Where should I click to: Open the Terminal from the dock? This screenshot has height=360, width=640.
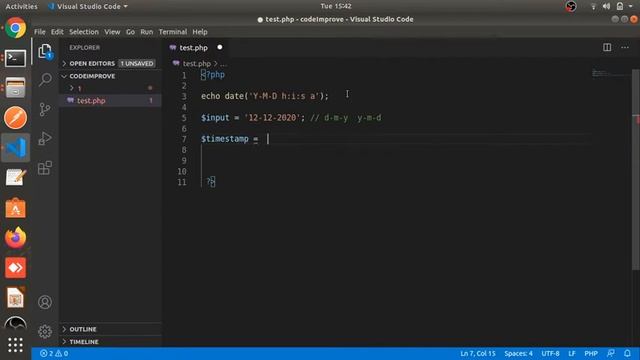coord(16,58)
